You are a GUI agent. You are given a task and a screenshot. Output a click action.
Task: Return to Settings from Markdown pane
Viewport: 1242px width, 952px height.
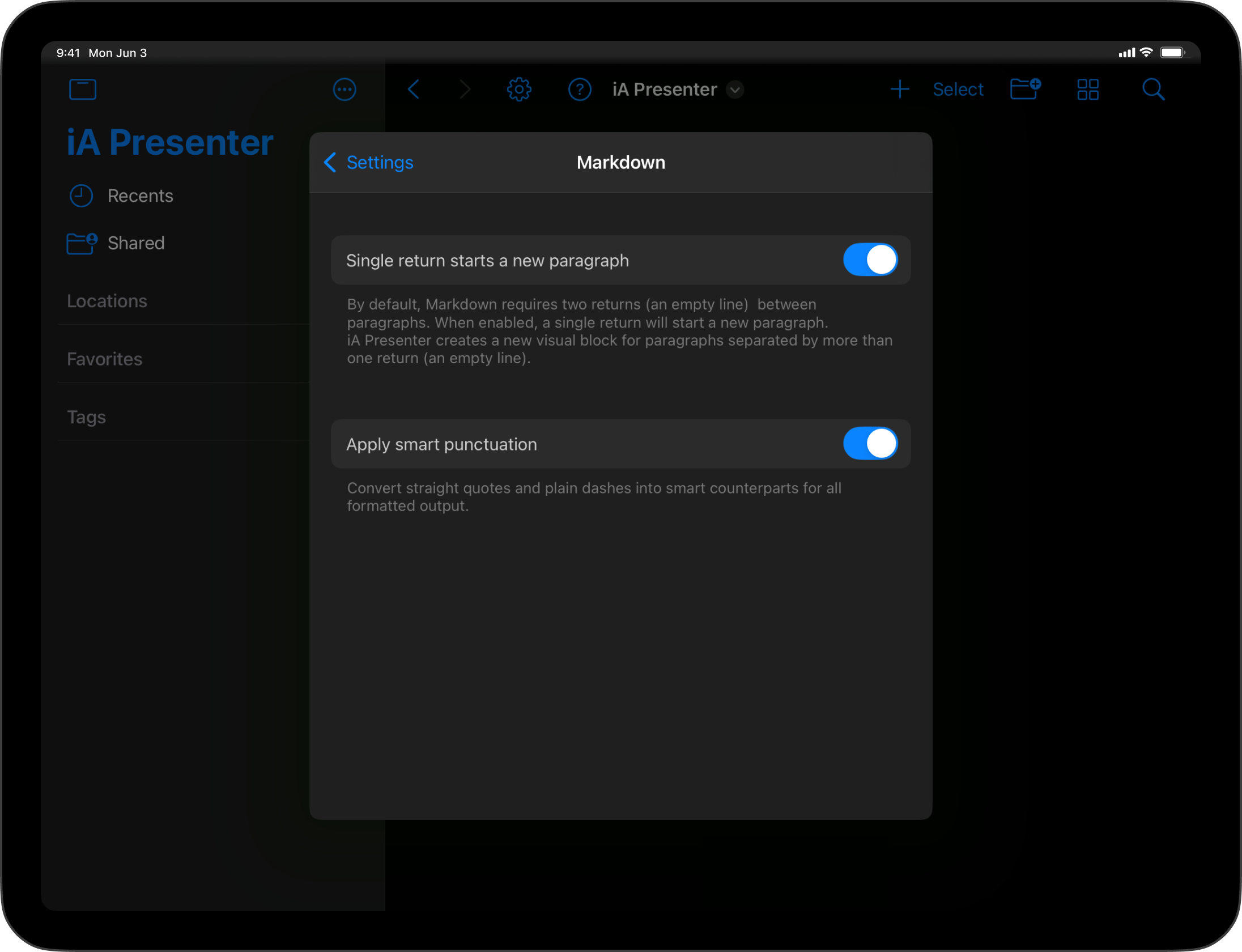(369, 163)
